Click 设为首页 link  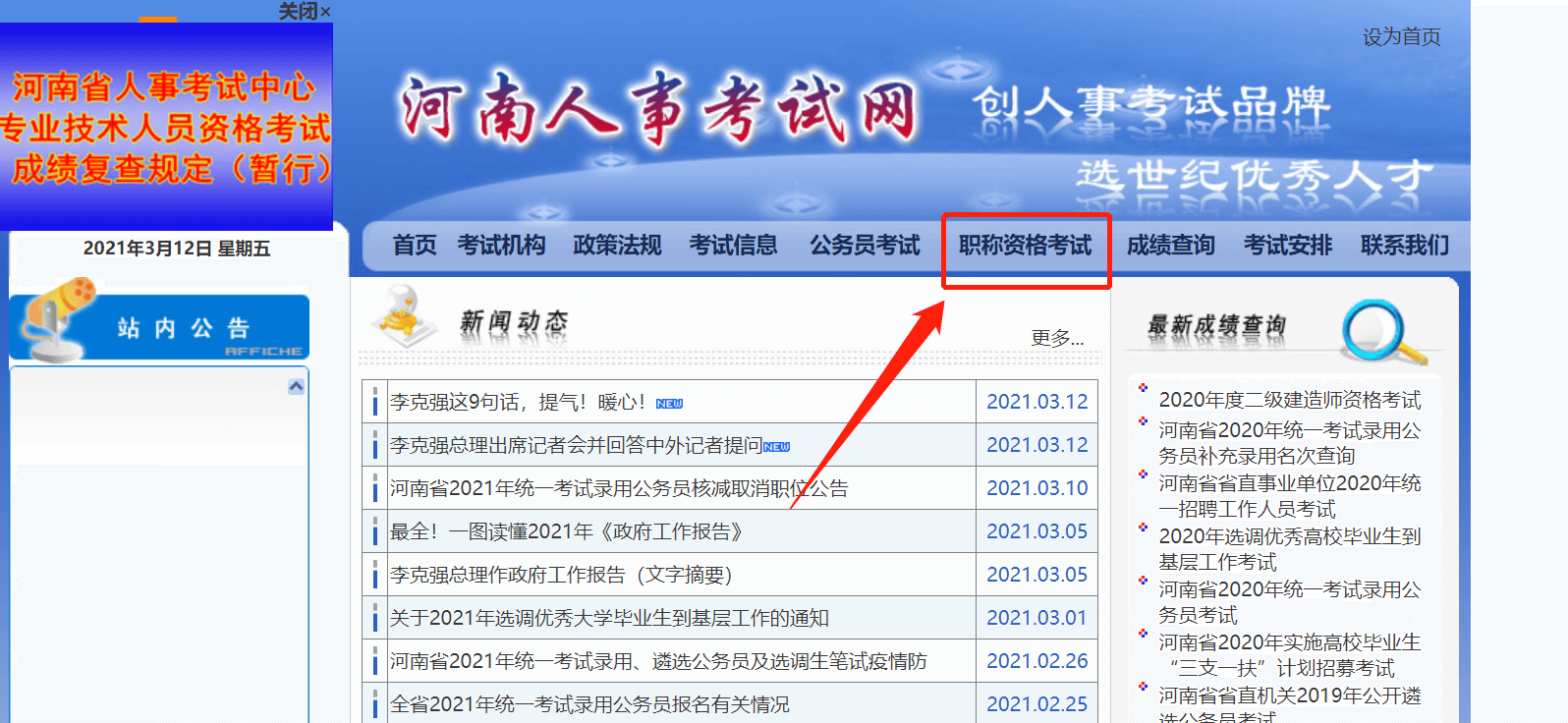click(1401, 36)
